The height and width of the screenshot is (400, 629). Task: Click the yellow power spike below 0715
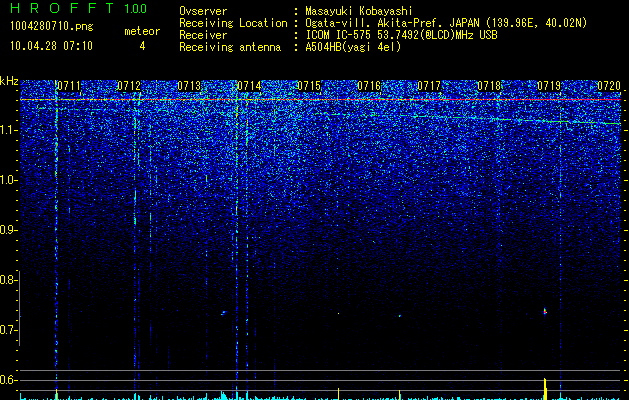click(x=339, y=394)
